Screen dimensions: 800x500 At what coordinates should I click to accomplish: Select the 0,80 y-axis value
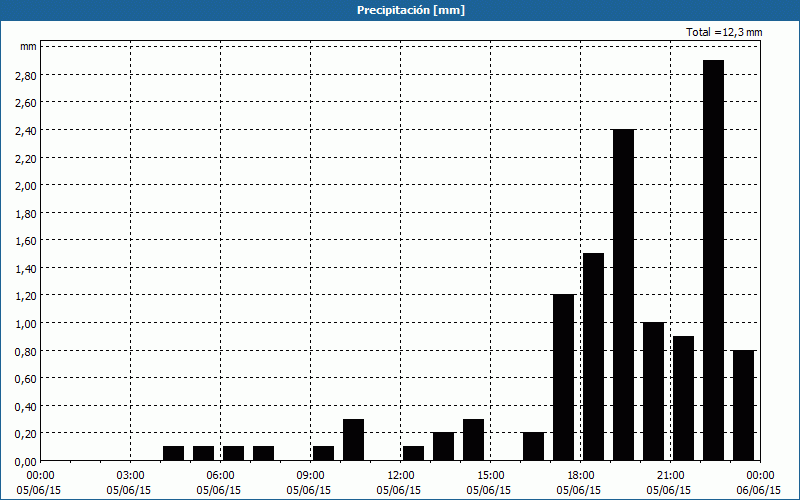(x=26, y=351)
